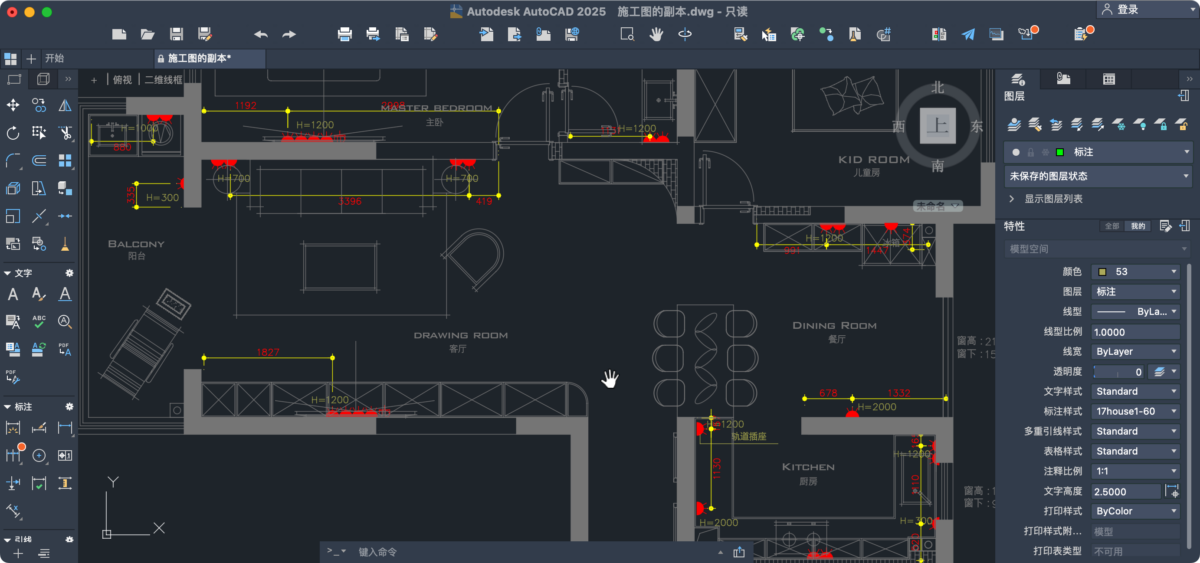Open the second tab in right panel
The image size is (1200, 563).
coord(1063,79)
